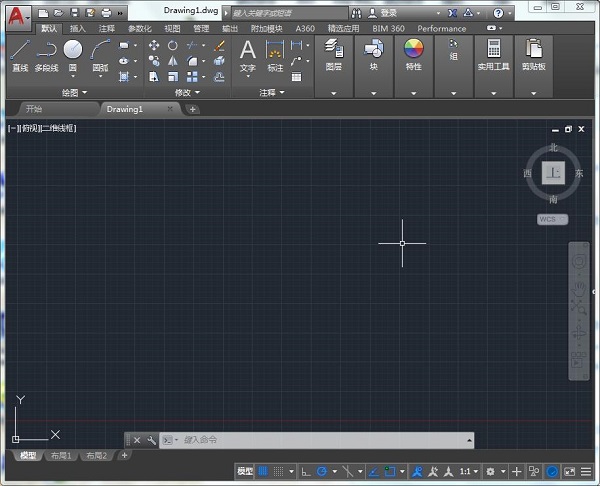Switch to the 插入 ribbon tab
This screenshot has width=600, height=486.
point(77,29)
